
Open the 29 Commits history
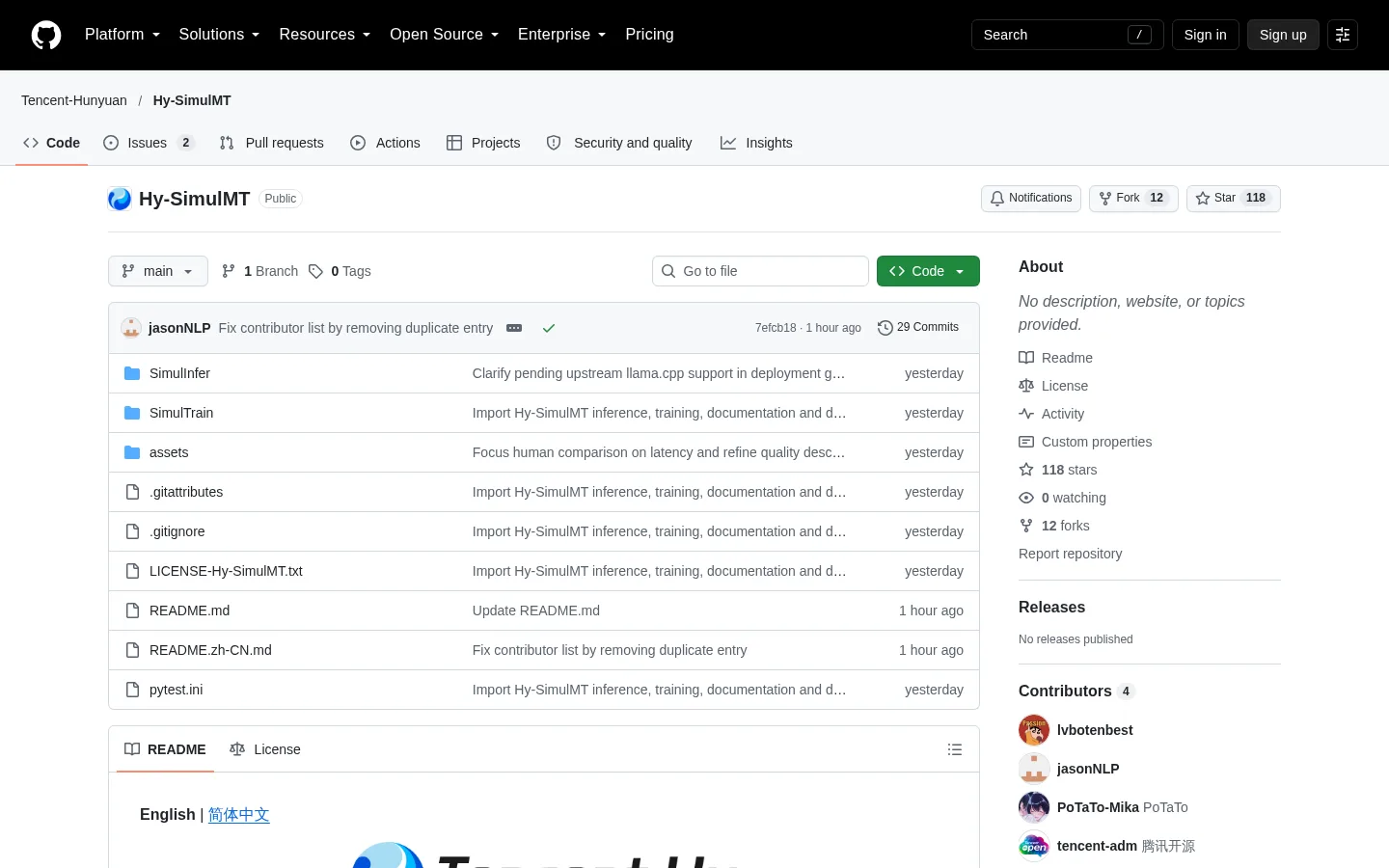point(918,328)
